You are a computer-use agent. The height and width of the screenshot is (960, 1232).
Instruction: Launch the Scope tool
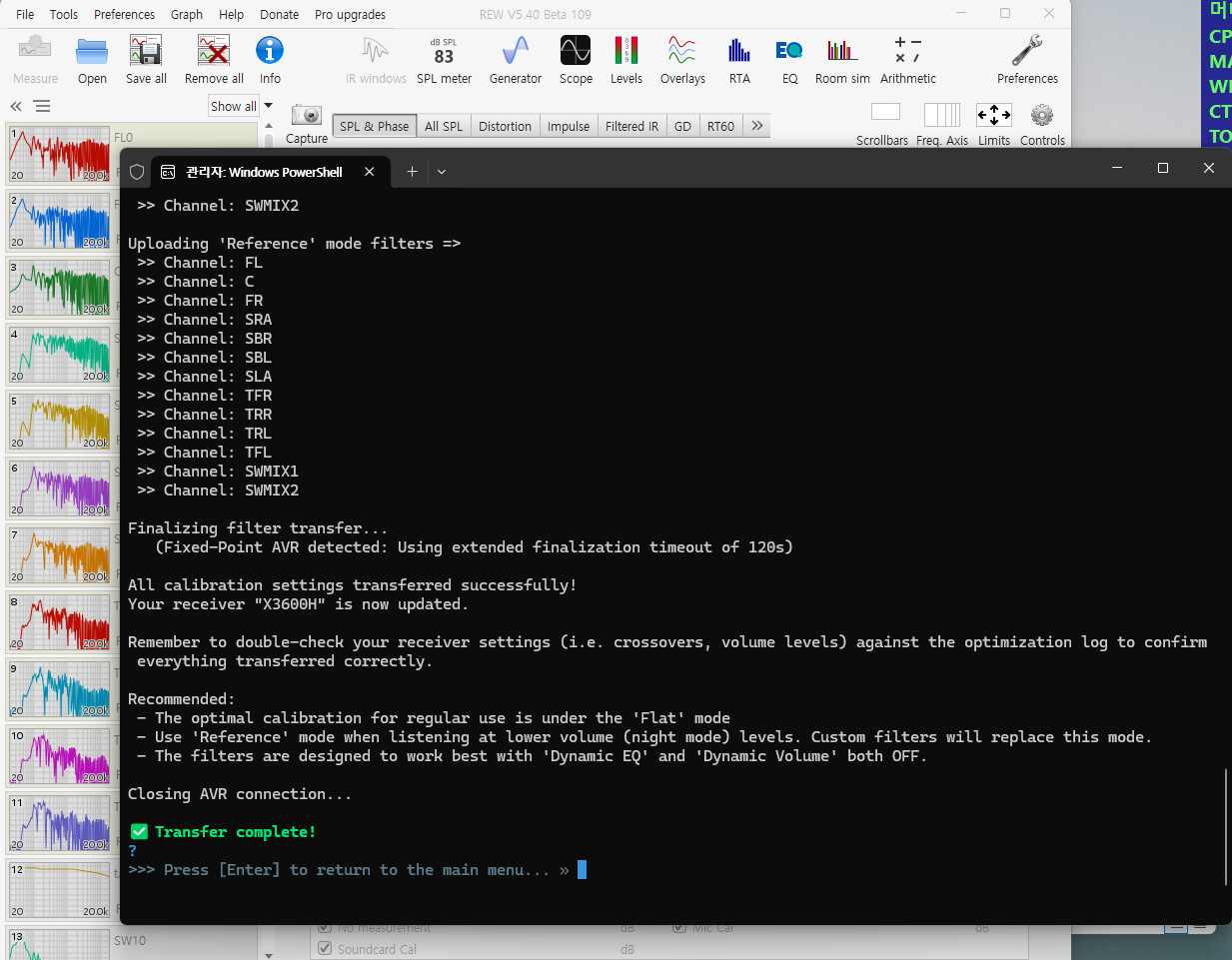coord(576,59)
